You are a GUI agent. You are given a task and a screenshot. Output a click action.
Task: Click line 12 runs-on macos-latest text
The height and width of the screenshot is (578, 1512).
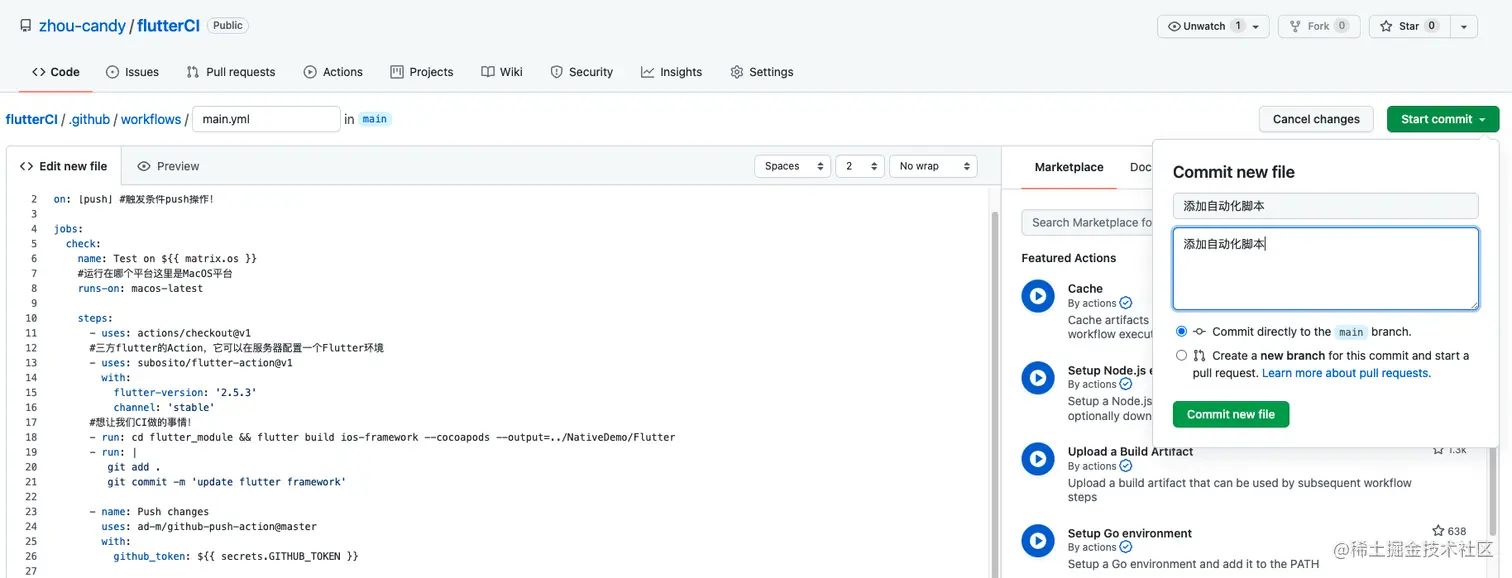140,288
